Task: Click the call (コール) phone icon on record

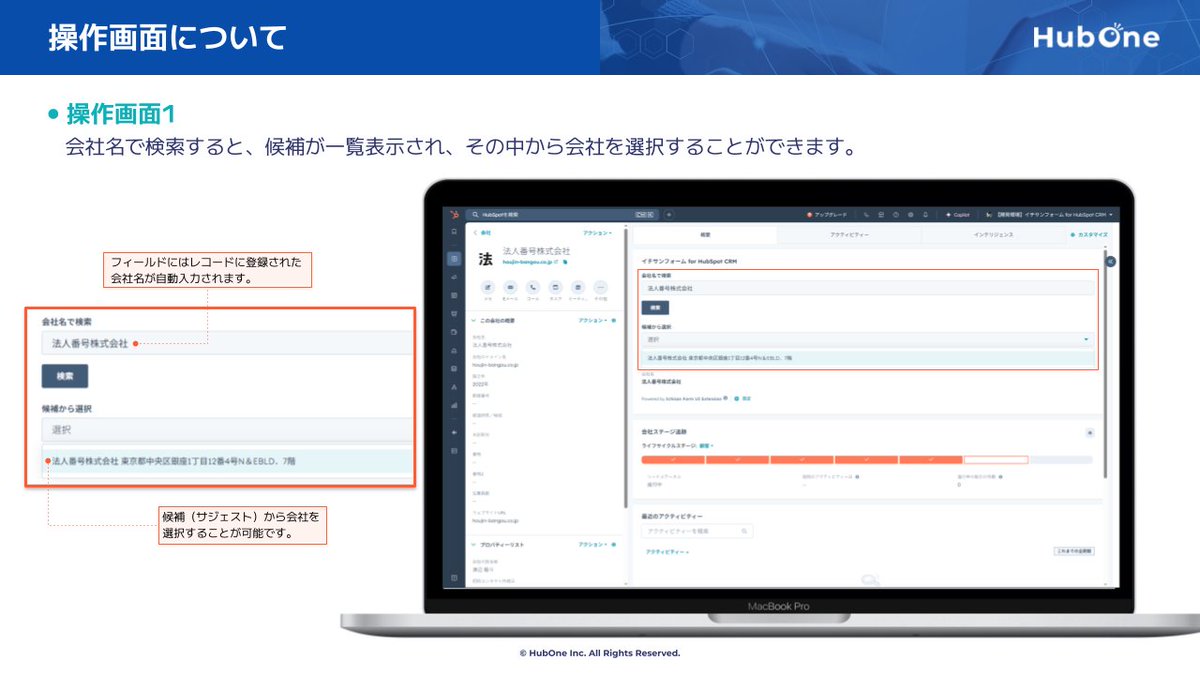Action: (x=533, y=287)
